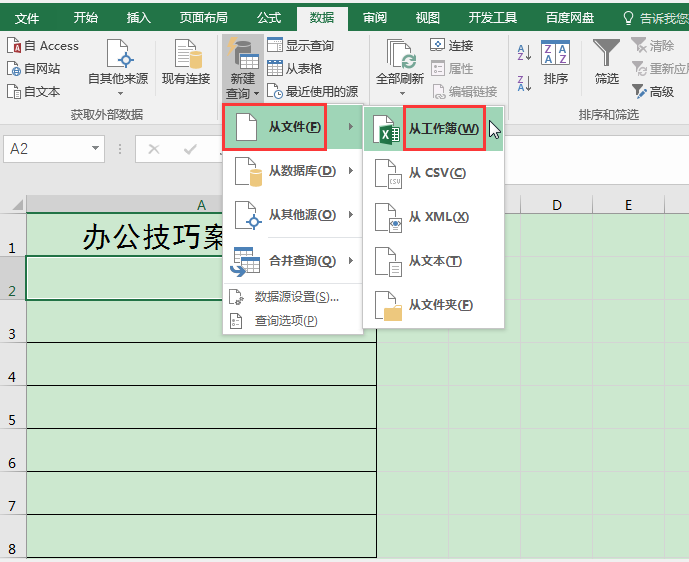This screenshot has height=562, width=689.
Task: Open the 排序 sort dialog
Action: tap(555, 62)
